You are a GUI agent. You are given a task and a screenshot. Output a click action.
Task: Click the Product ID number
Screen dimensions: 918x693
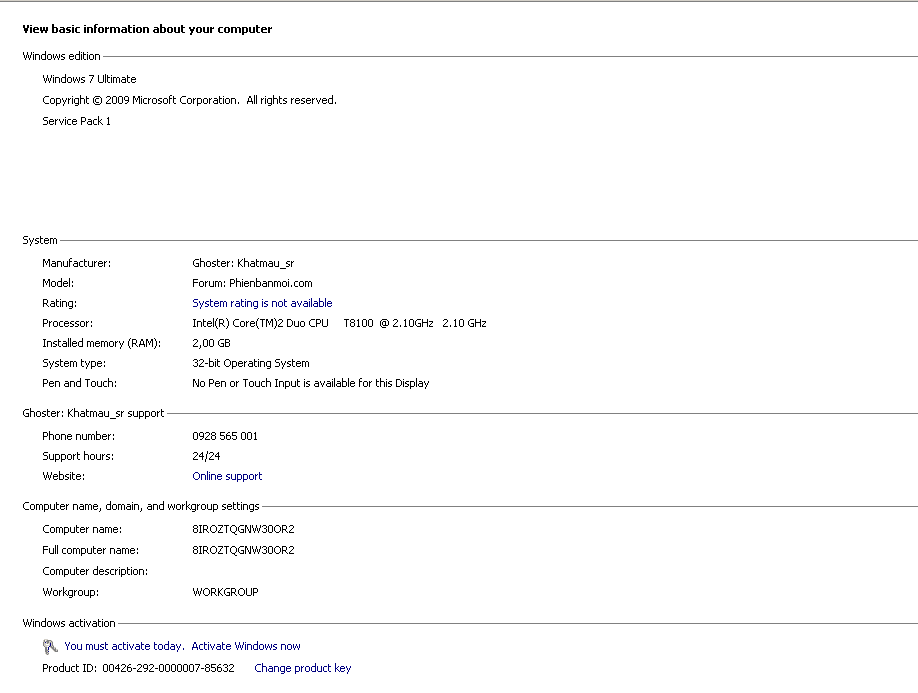[168, 668]
